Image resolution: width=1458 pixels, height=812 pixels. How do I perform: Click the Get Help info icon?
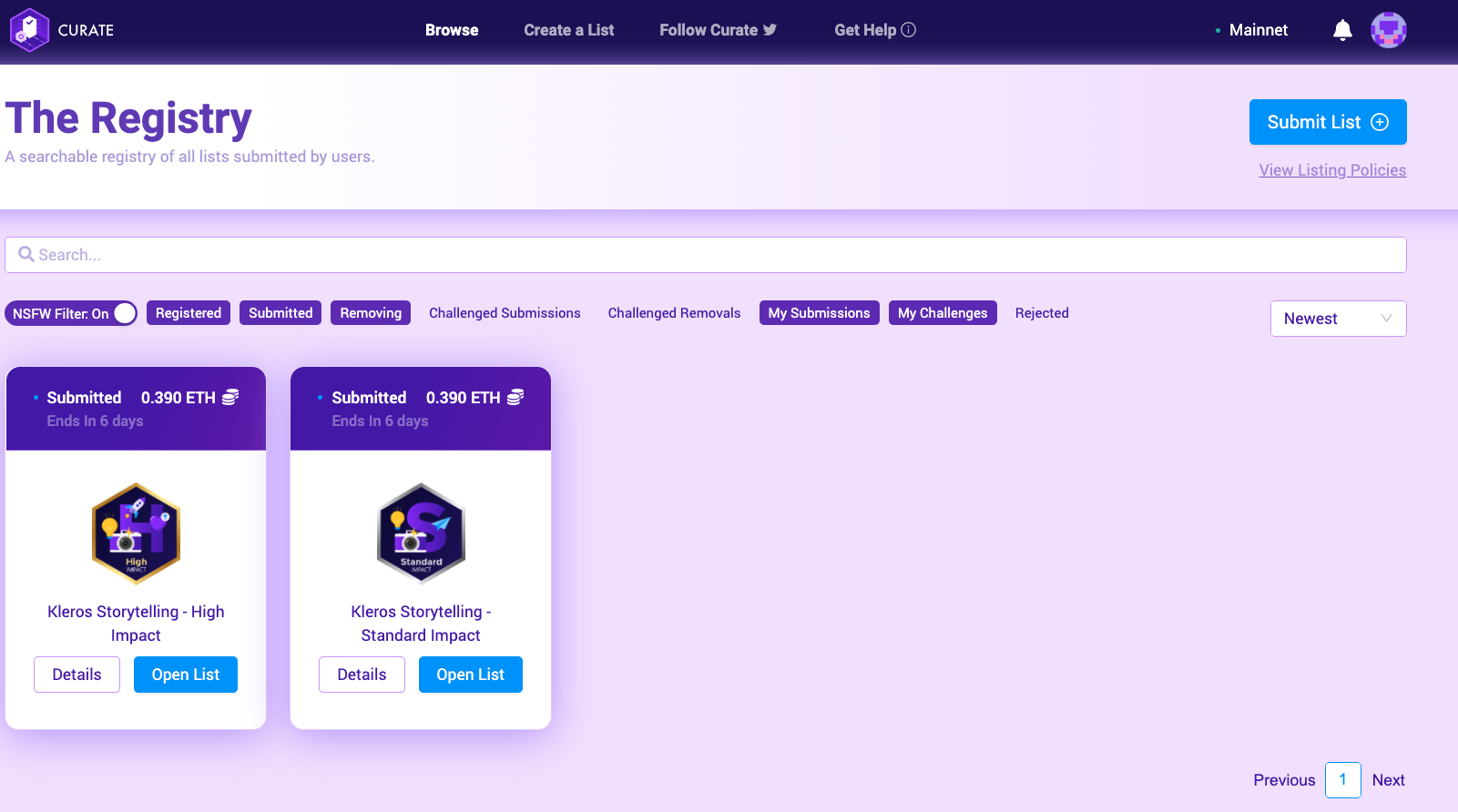(908, 30)
